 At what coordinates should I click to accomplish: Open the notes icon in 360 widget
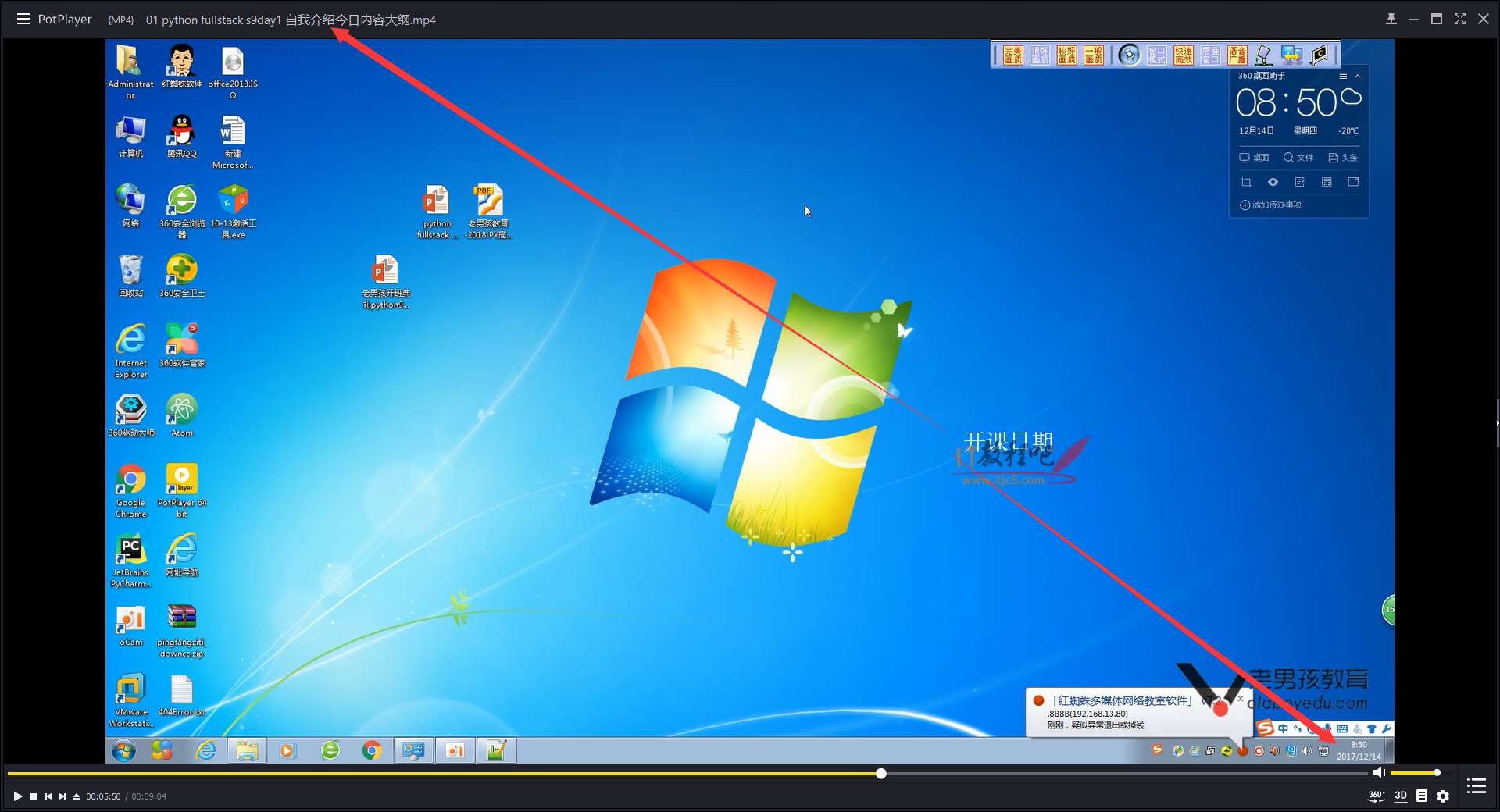1300,182
